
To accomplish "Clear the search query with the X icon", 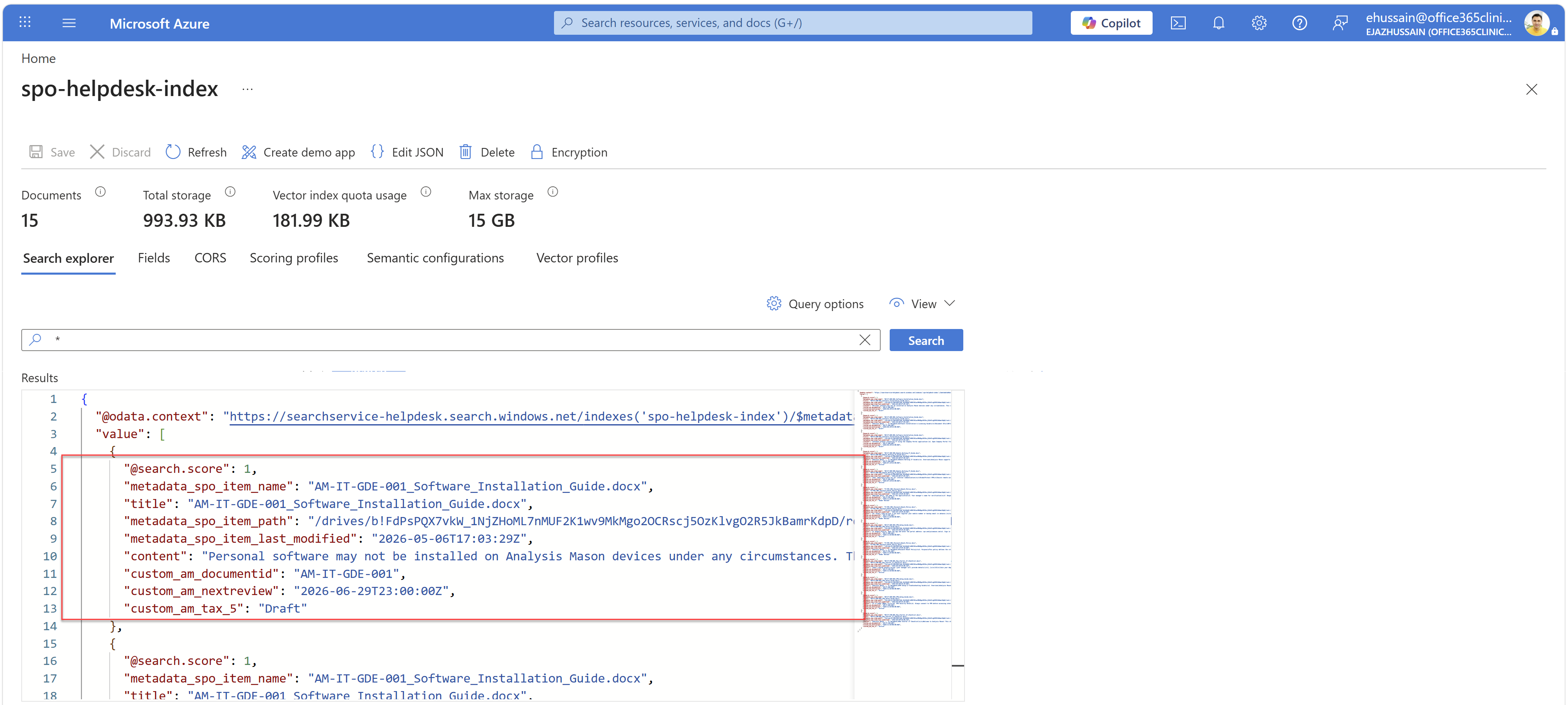I will [864, 340].
